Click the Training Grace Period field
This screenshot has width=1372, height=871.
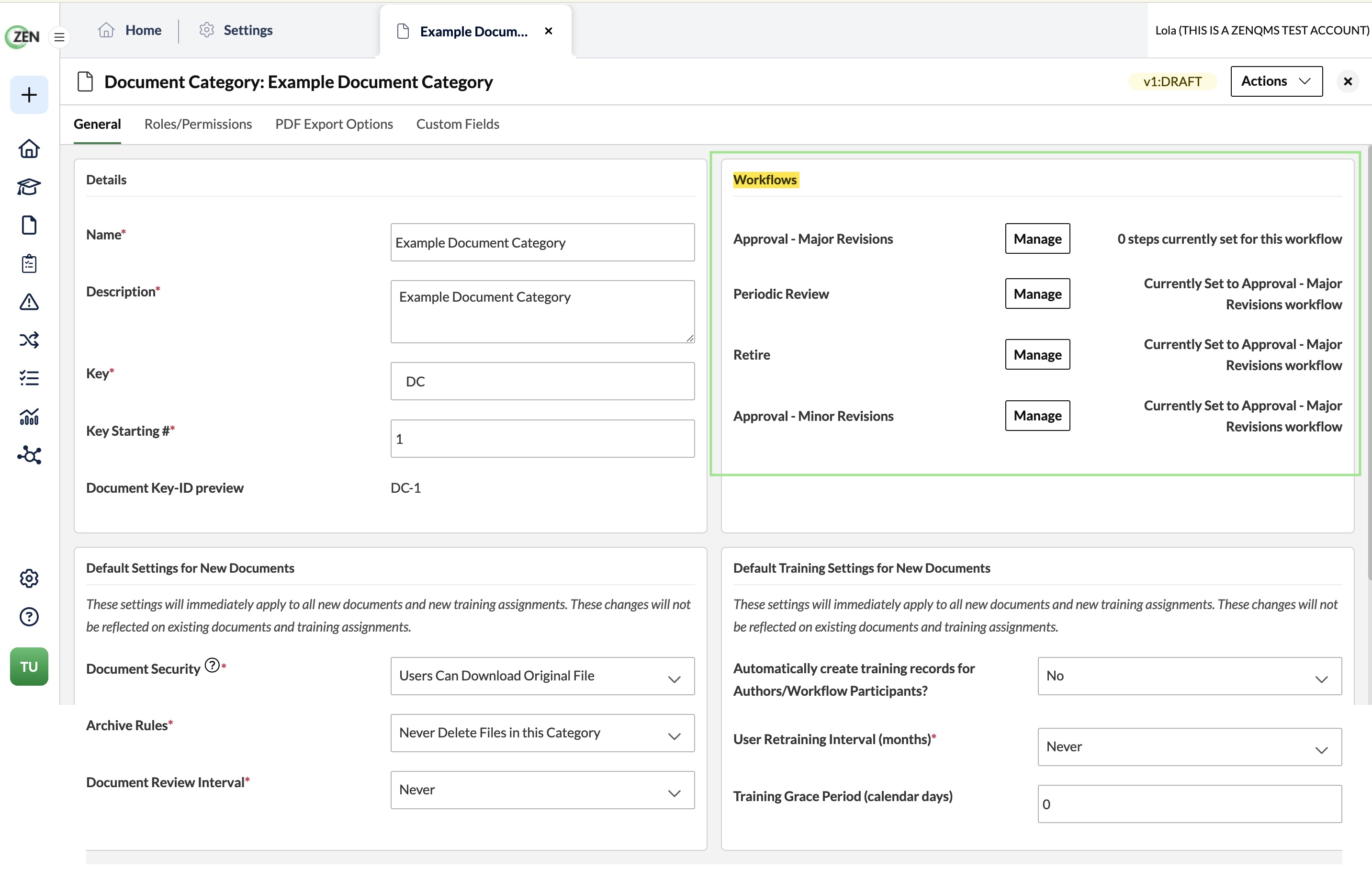(1190, 804)
